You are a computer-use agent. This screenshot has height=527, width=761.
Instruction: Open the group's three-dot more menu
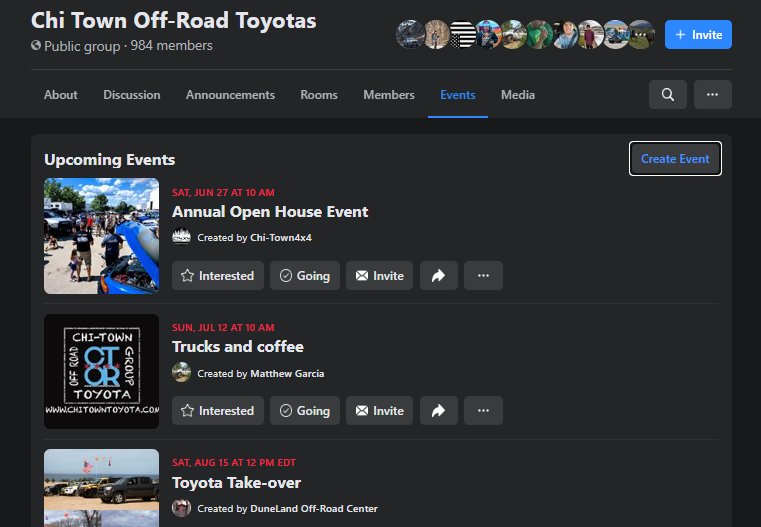(712, 95)
